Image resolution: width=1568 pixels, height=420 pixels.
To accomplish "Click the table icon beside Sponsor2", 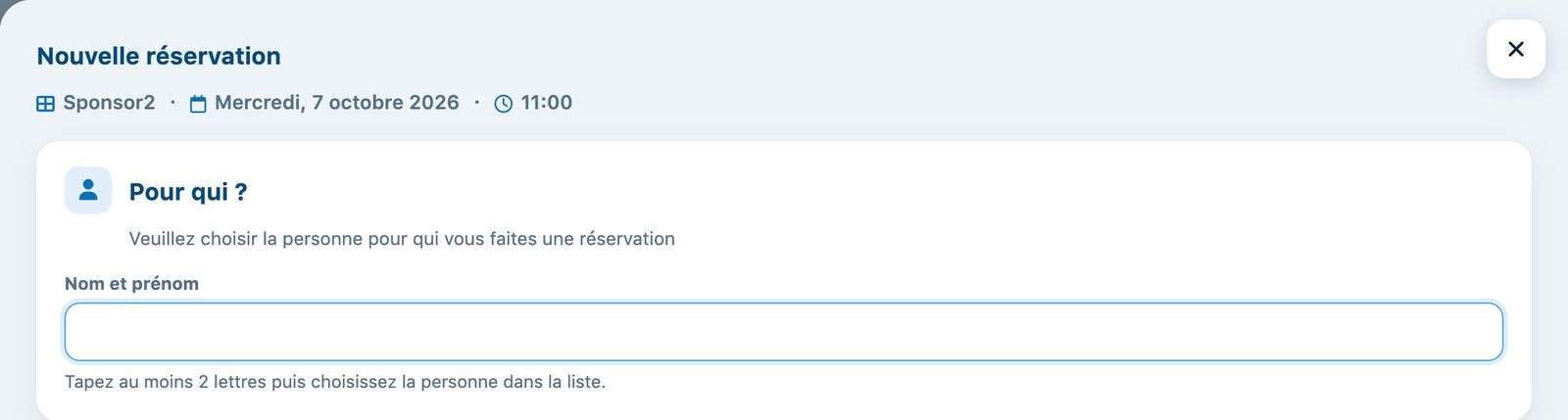I will pyautogui.click(x=45, y=104).
